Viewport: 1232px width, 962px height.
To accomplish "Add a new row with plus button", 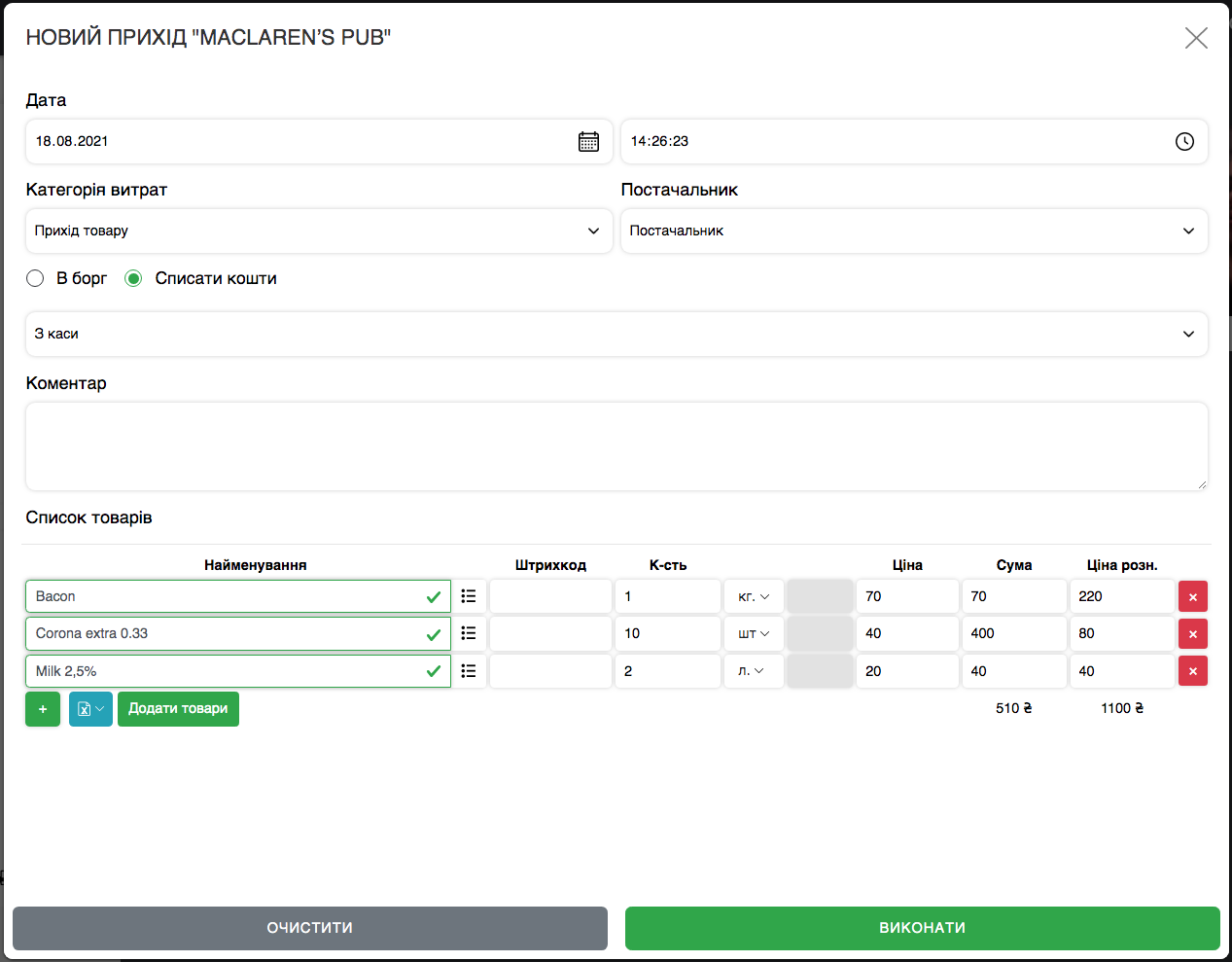I will click(43, 709).
